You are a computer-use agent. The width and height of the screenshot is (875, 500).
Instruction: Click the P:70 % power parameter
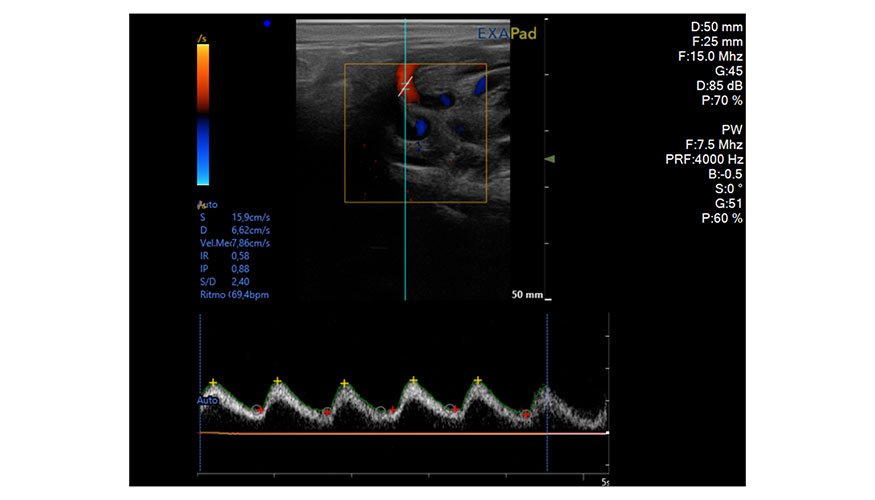click(722, 100)
